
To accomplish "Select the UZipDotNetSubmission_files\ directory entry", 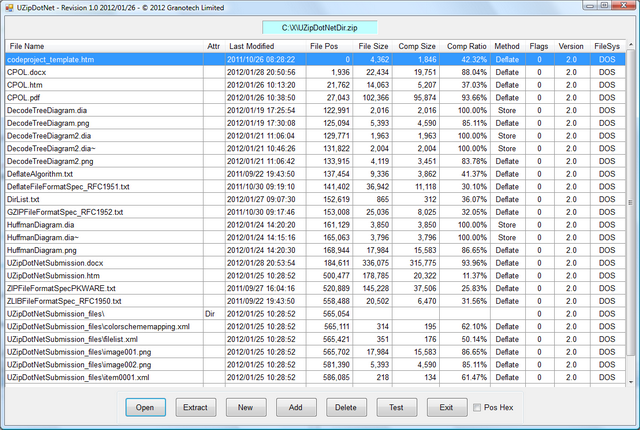I will click(x=315, y=314).
